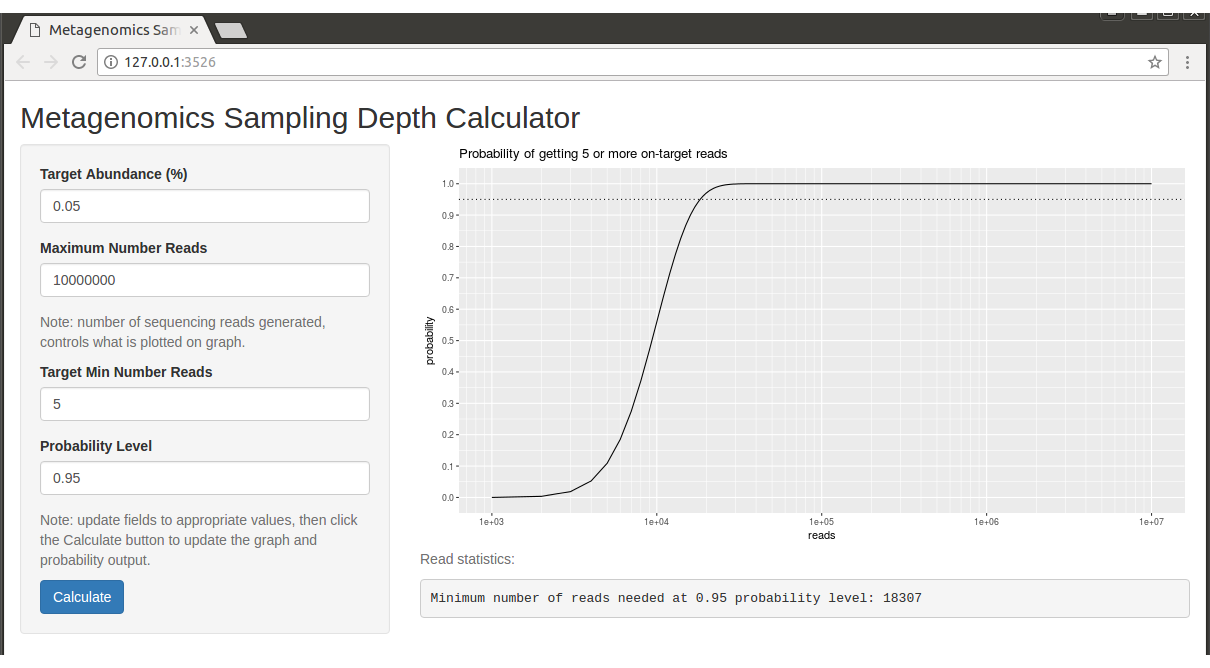Open a new tab with the new-tab button

coord(231,31)
